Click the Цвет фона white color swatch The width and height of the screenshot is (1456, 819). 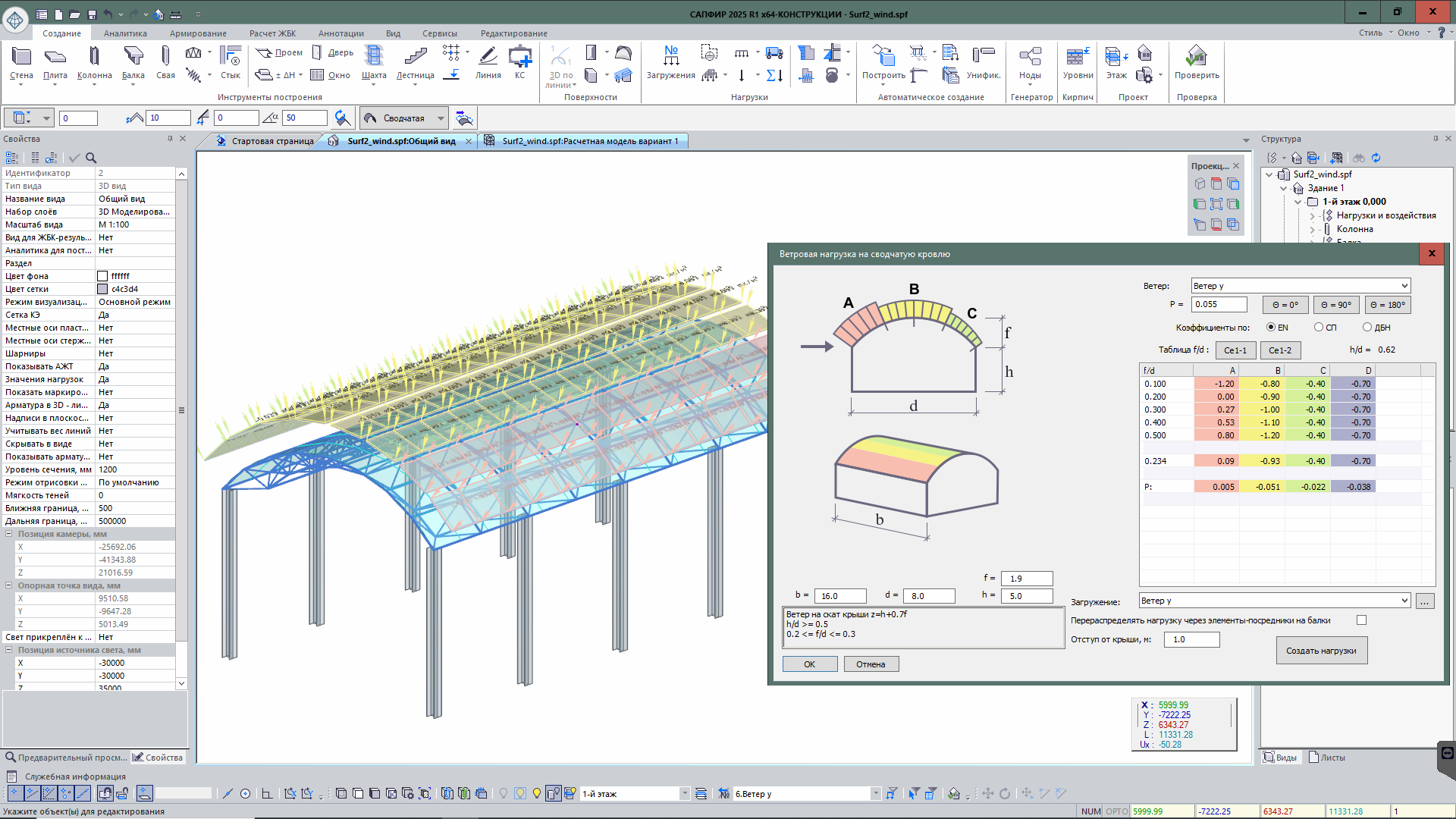coord(102,276)
